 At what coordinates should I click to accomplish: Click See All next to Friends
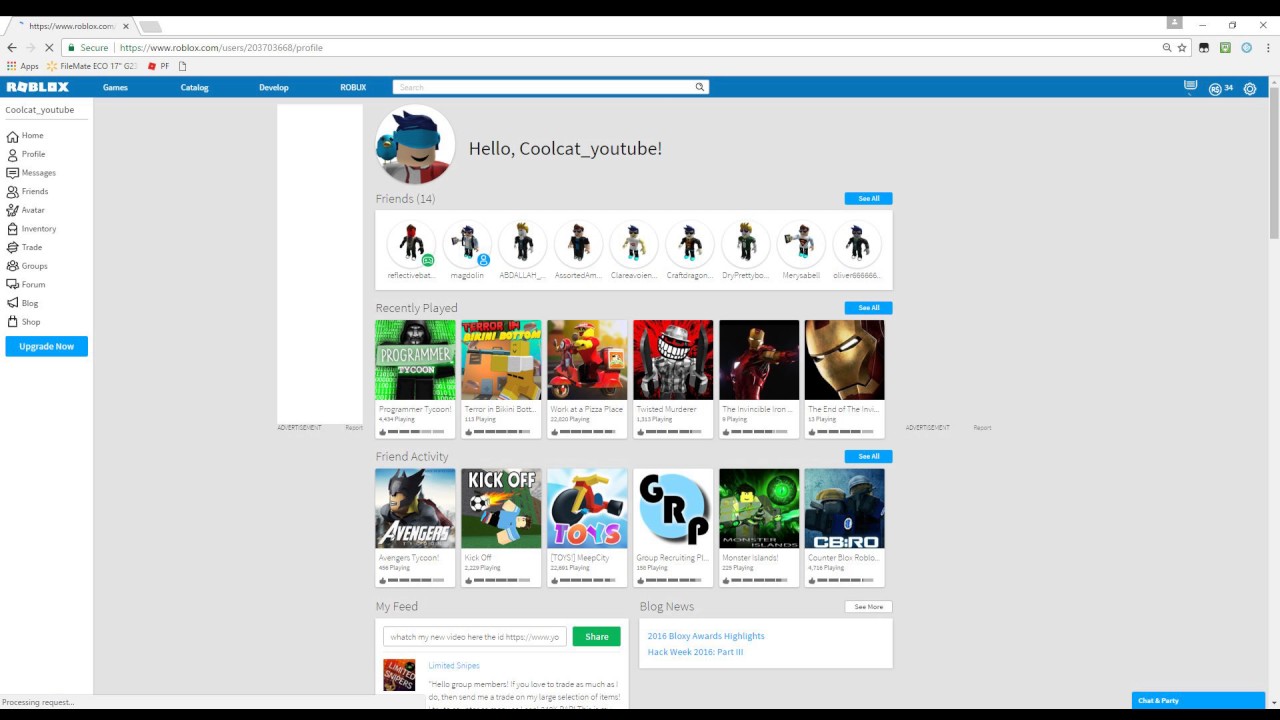868,198
